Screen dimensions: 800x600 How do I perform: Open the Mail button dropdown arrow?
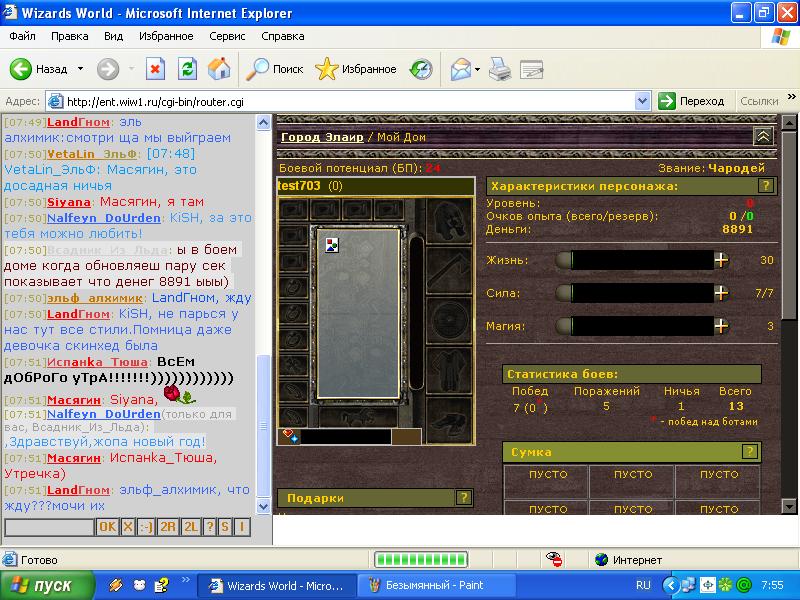[x=478, y=69]
